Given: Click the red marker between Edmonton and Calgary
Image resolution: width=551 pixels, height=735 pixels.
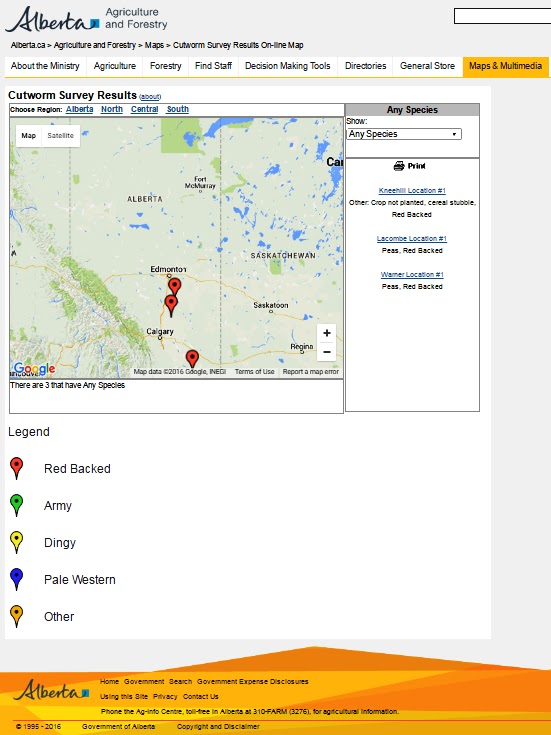Looking at the screenshot, I should point(171,306).
